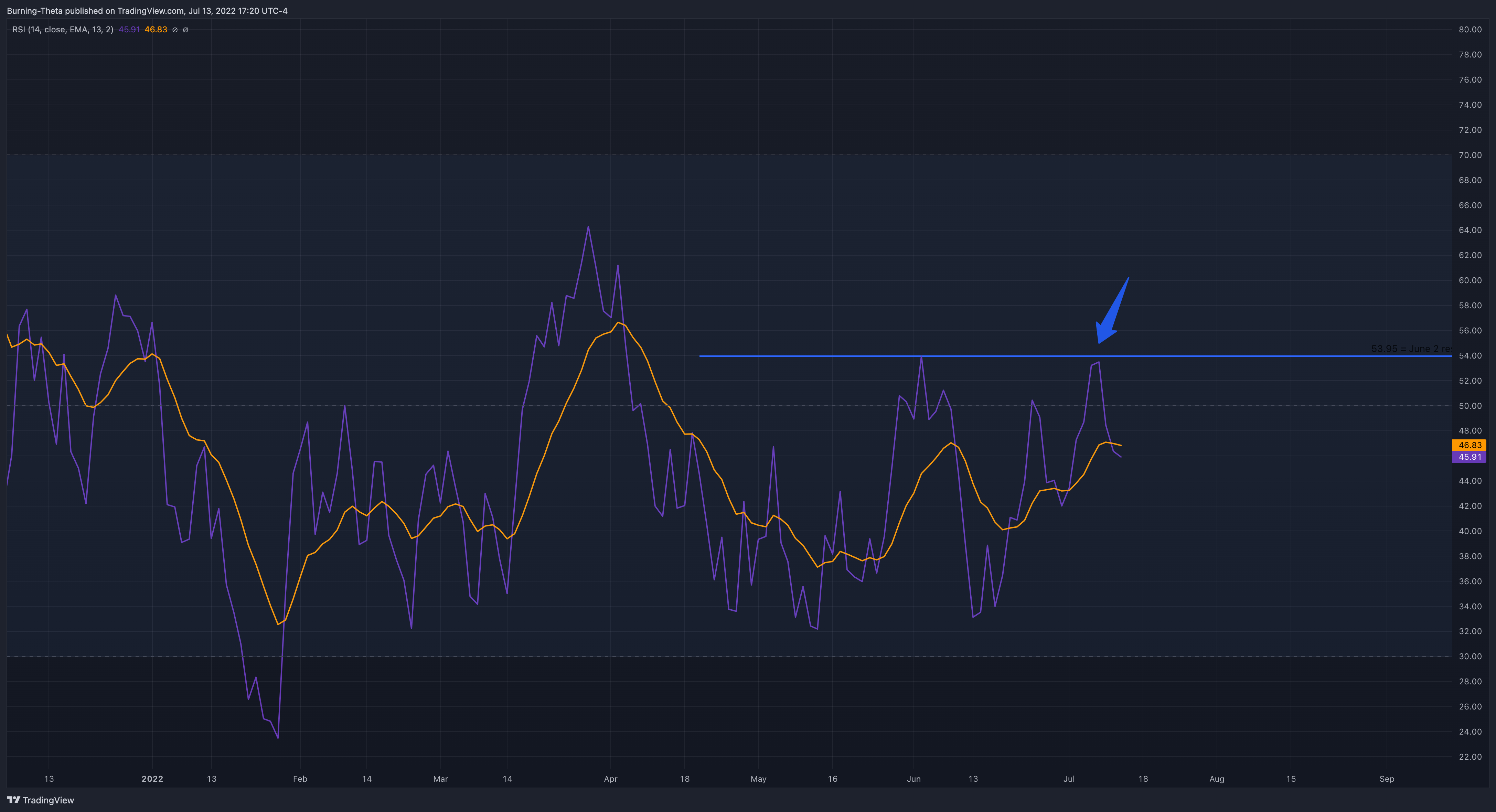
Task: Click the 60.00 axis value
Action: [1470, 280]
